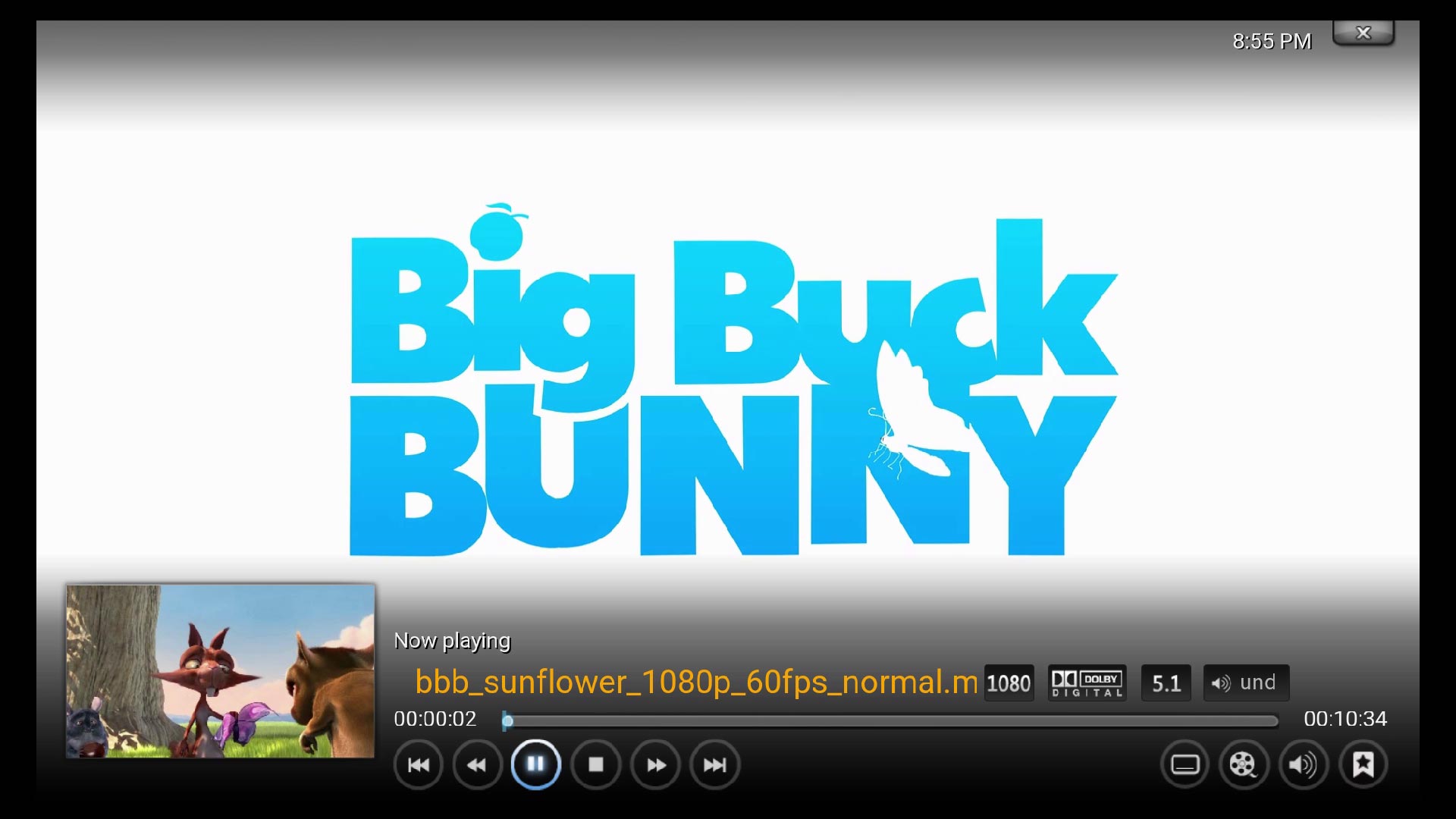Click the 'und' audio language badge
Screen dimensions: 1456x819
point(1246,683)
